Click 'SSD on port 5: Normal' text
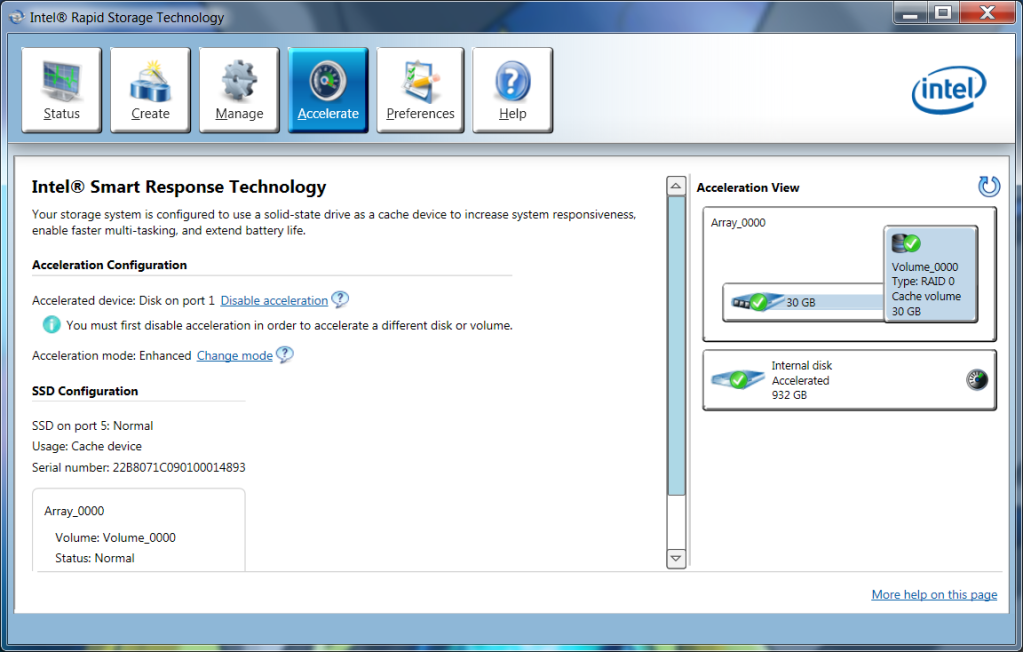 click(x=93, y=426)
